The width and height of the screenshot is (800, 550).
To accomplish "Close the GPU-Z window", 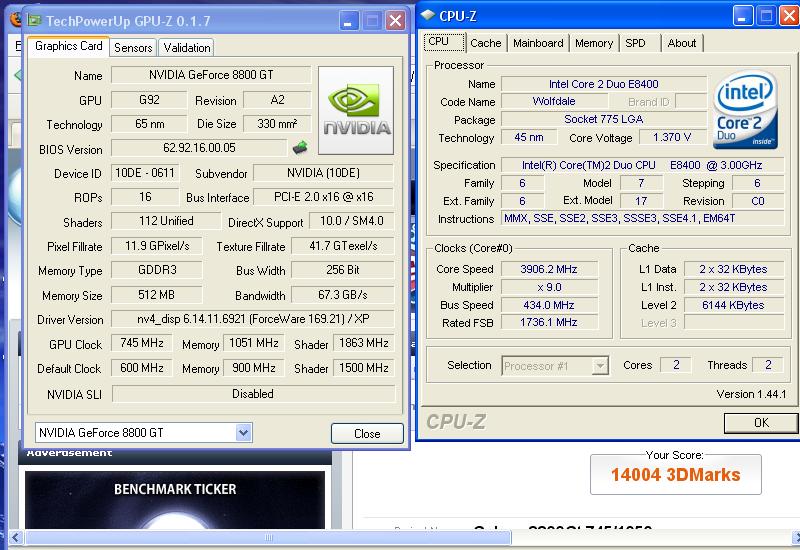I will pos(395,21).
